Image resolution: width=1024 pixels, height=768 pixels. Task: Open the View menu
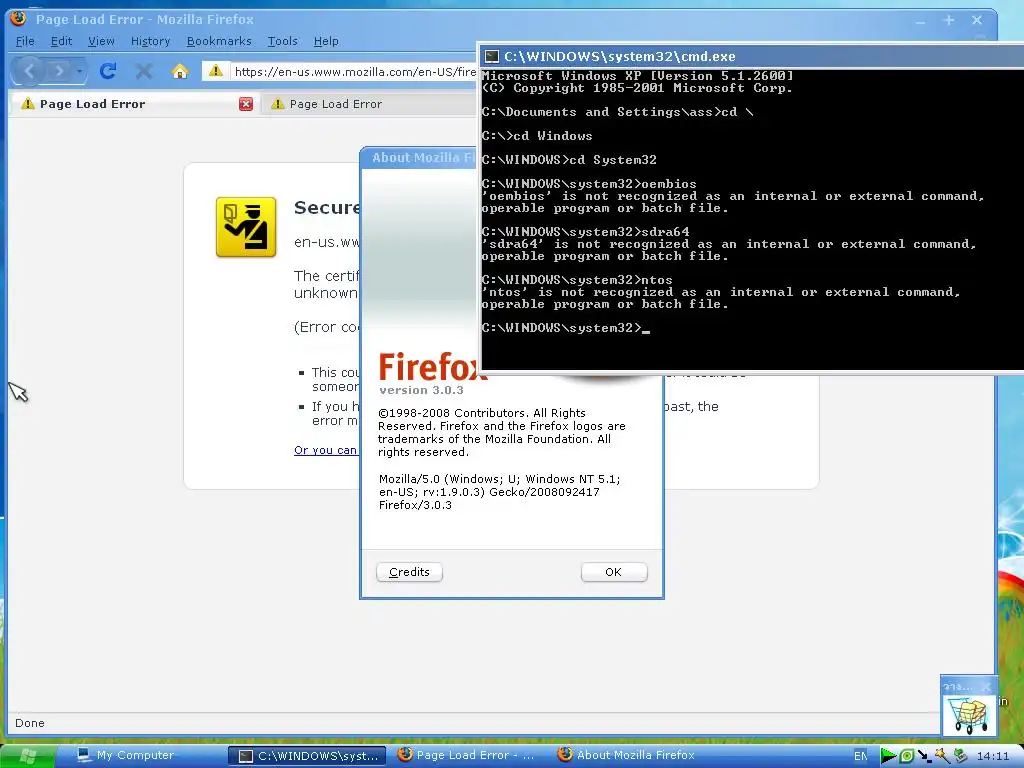coord(101,41)
